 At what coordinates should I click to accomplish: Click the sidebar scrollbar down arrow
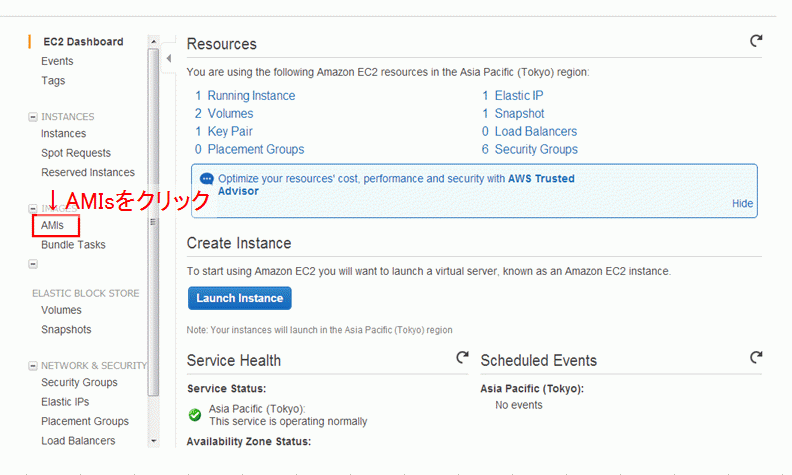point(154,441)
